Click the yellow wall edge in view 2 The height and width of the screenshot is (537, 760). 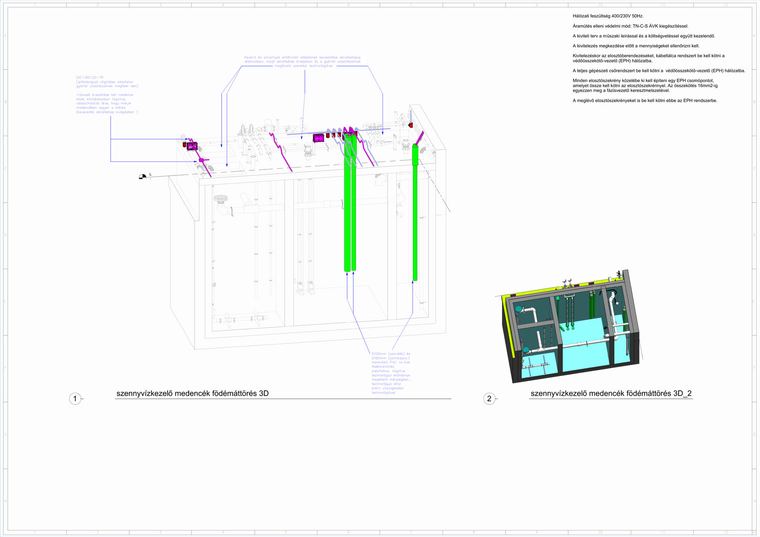coord(507,327)
